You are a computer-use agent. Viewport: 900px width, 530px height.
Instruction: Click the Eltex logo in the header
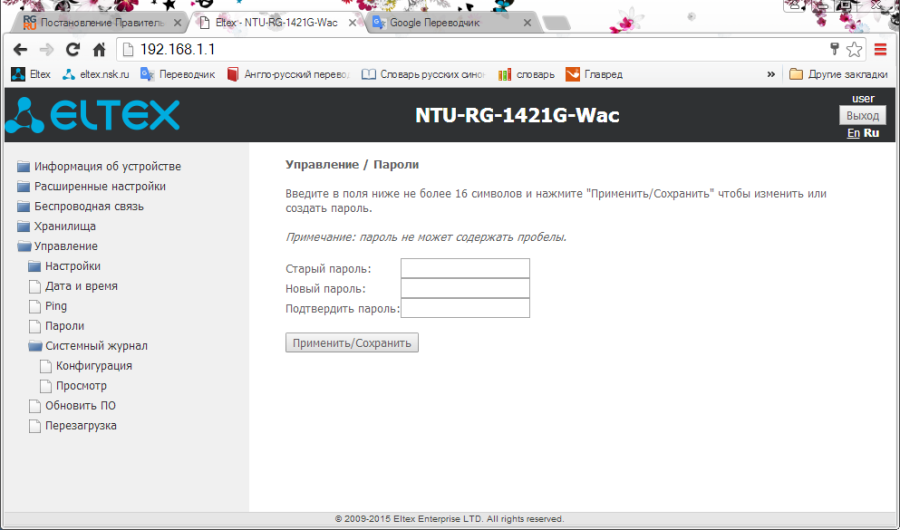tap(92, 115)
